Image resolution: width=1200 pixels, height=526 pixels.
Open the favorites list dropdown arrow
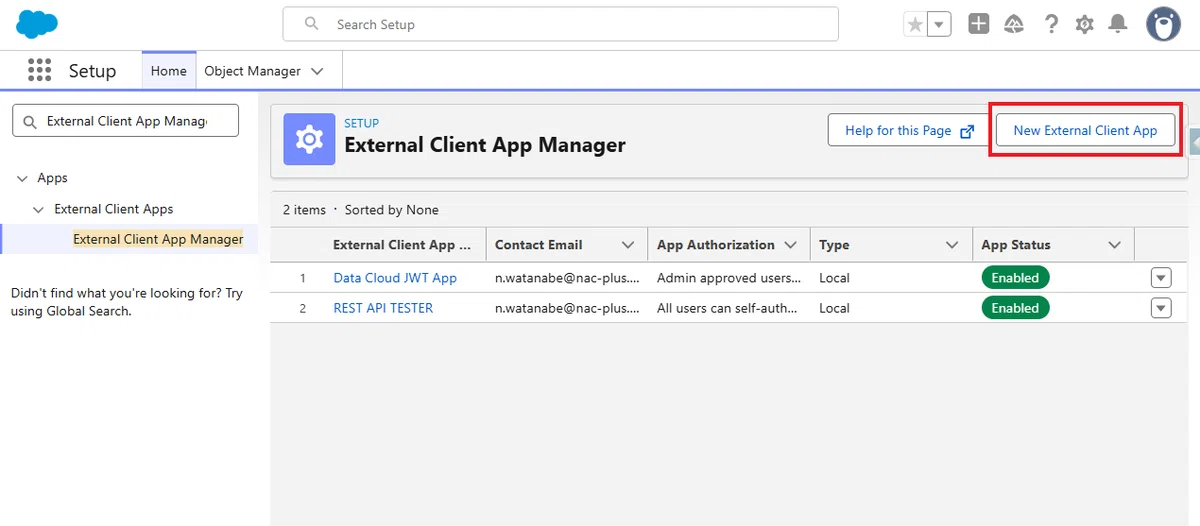point(939,25)
